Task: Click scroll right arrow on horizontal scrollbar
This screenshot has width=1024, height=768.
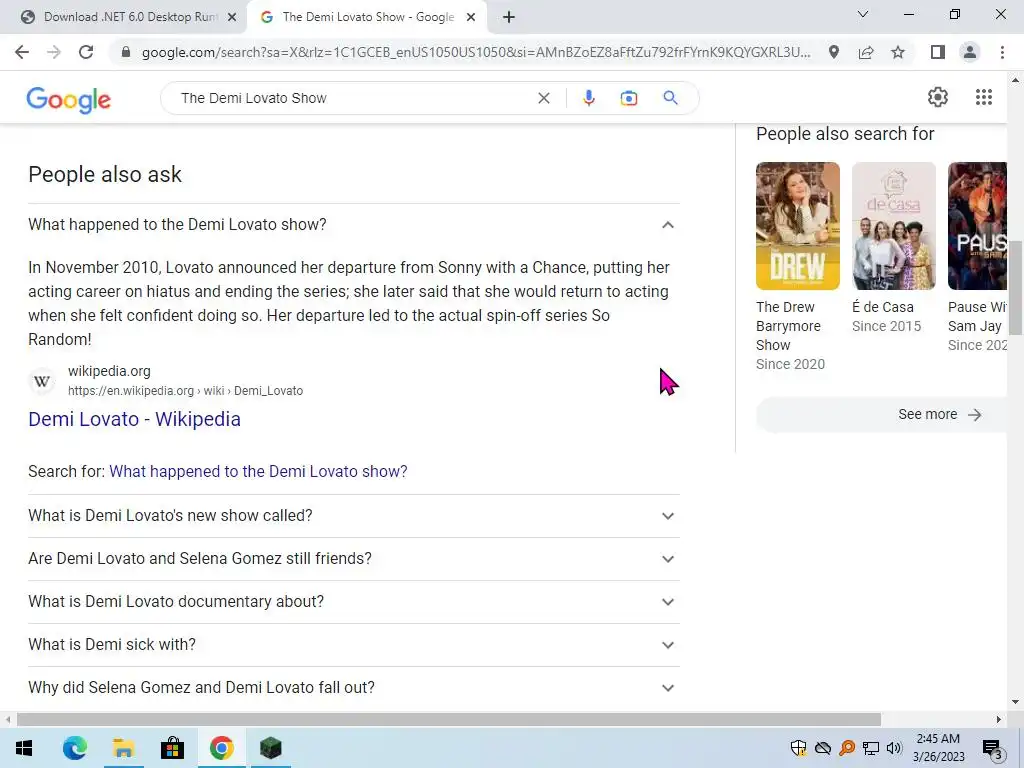Action: 999,720
